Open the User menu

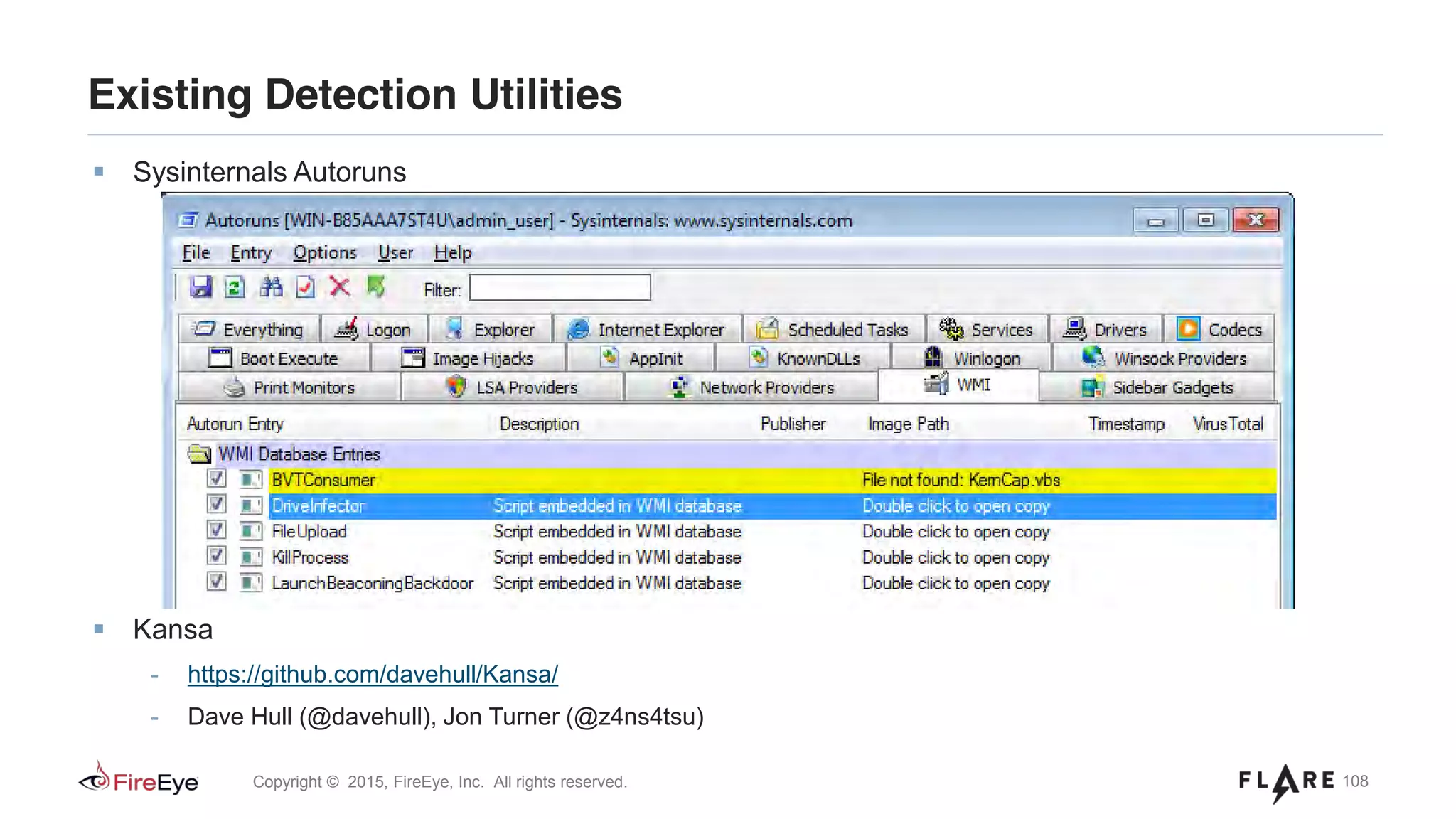point(395,252)
